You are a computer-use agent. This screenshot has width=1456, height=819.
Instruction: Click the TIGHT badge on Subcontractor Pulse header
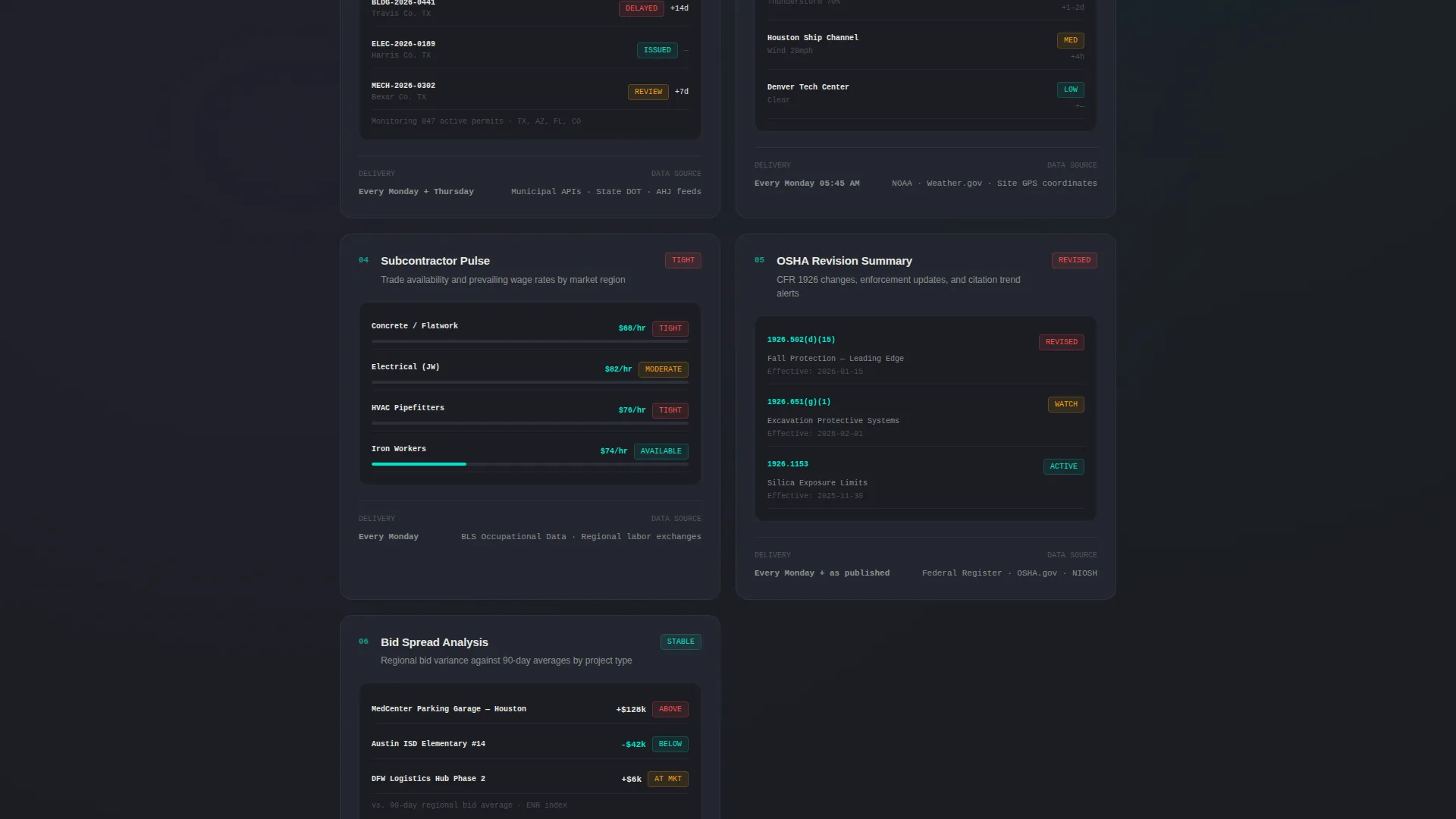[x=682, y=260]
